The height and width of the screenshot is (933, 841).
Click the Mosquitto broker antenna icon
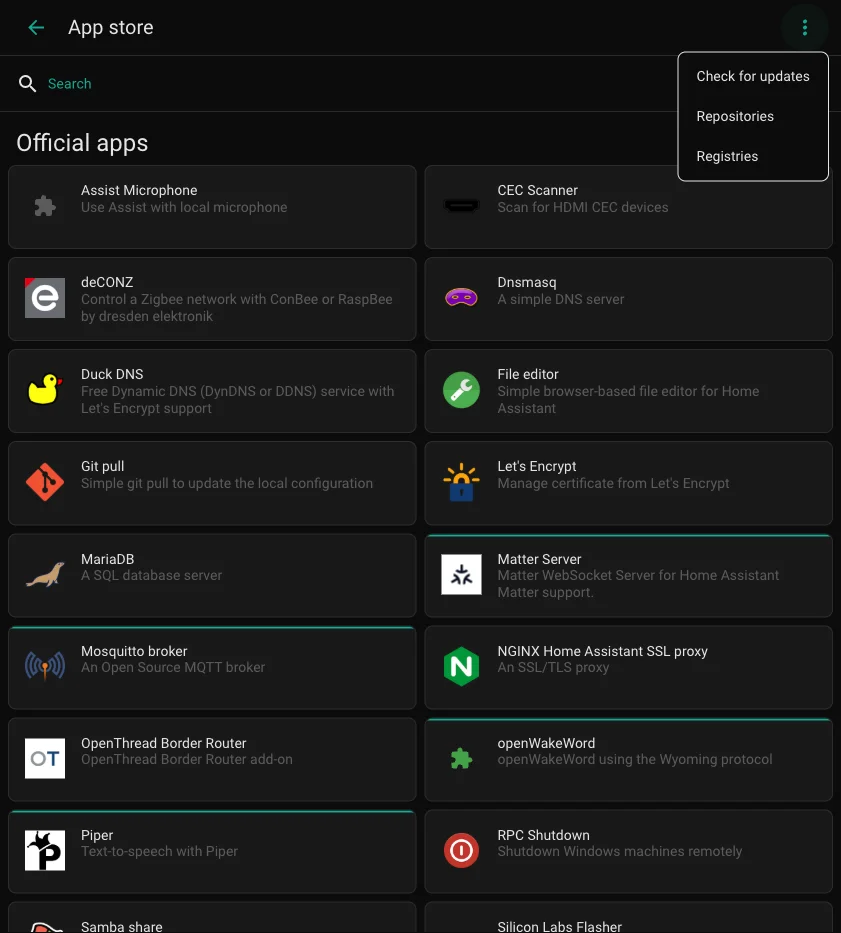(44, 667)
